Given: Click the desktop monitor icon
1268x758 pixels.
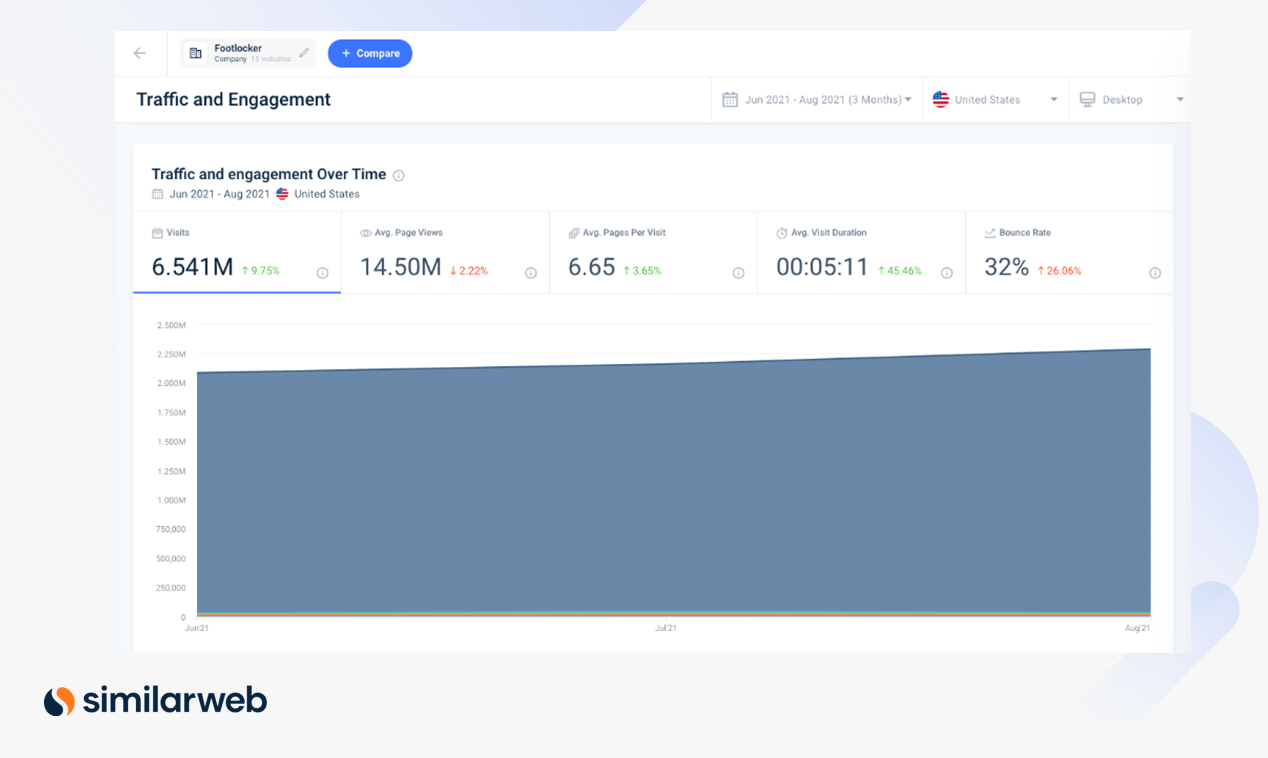Looking at the screenshot, I should coord(1087,99).
